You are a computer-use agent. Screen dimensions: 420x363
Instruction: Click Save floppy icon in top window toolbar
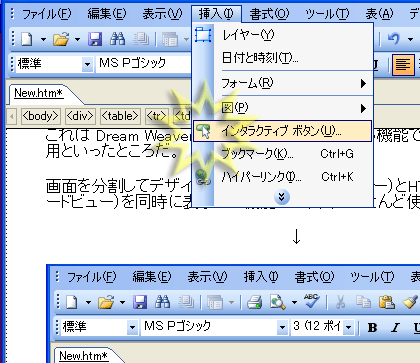click(95, 39)
